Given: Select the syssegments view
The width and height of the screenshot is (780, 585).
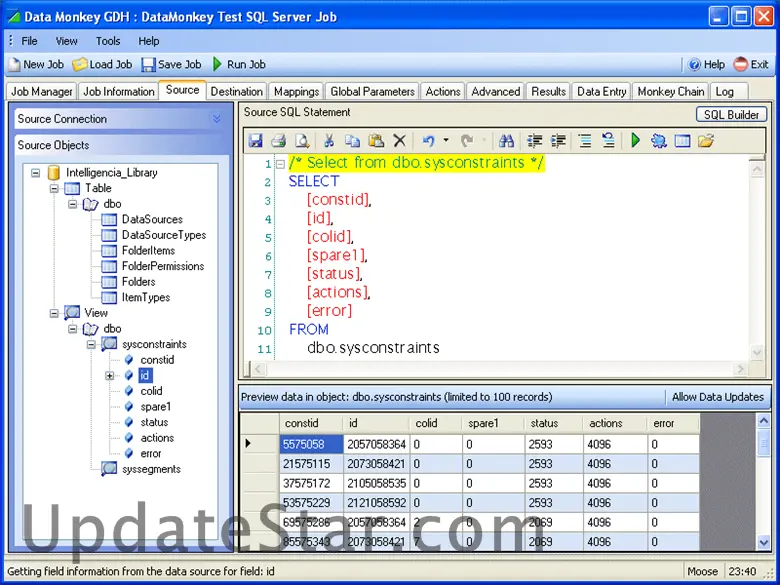Looking at the screenshot, I should click(151, 469).
